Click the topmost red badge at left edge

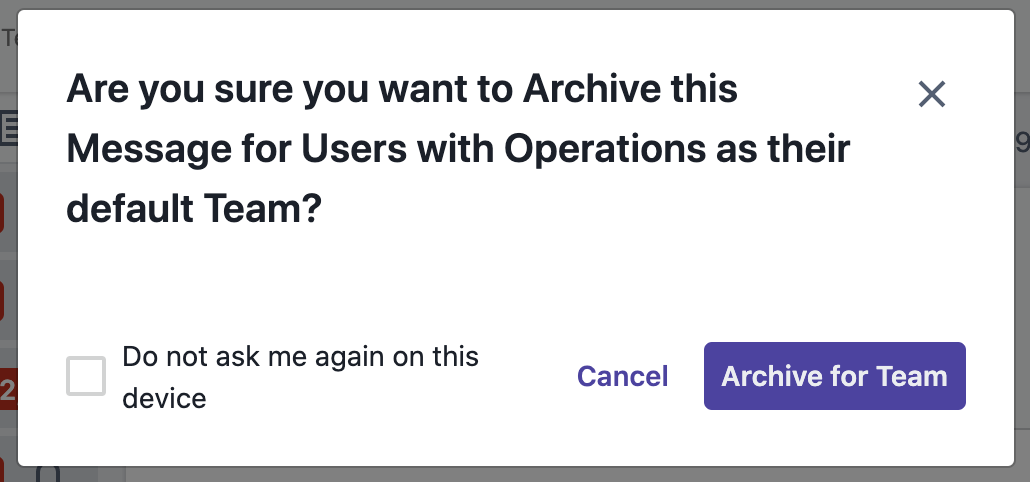pyautogui.click(x=2, y=212)
